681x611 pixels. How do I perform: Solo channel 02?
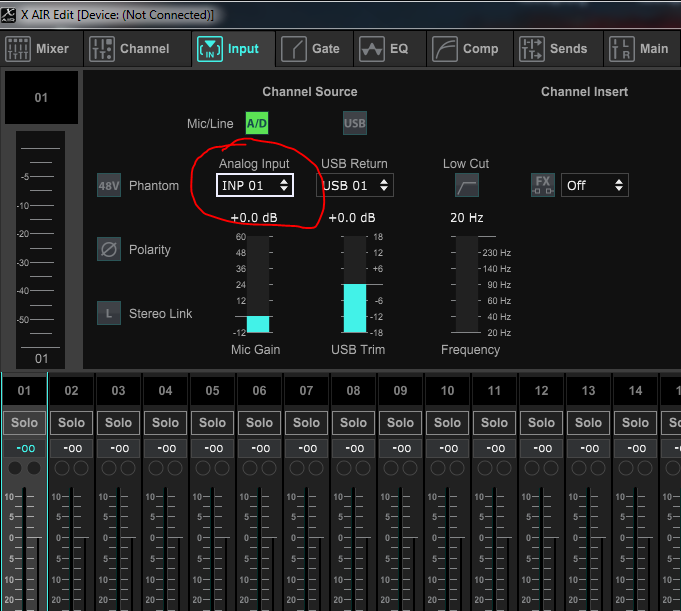(71, 423)
